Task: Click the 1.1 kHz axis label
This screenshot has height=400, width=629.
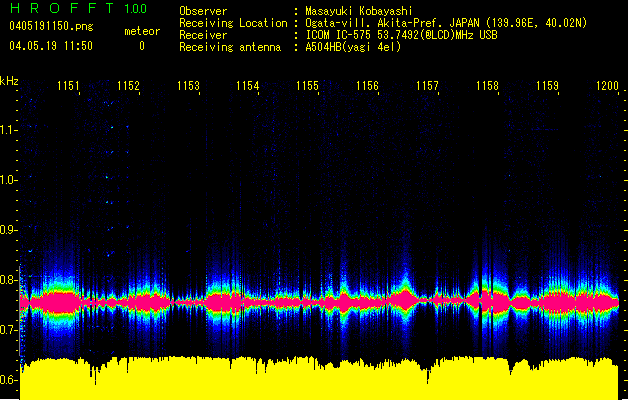Action: pos(8,130)
